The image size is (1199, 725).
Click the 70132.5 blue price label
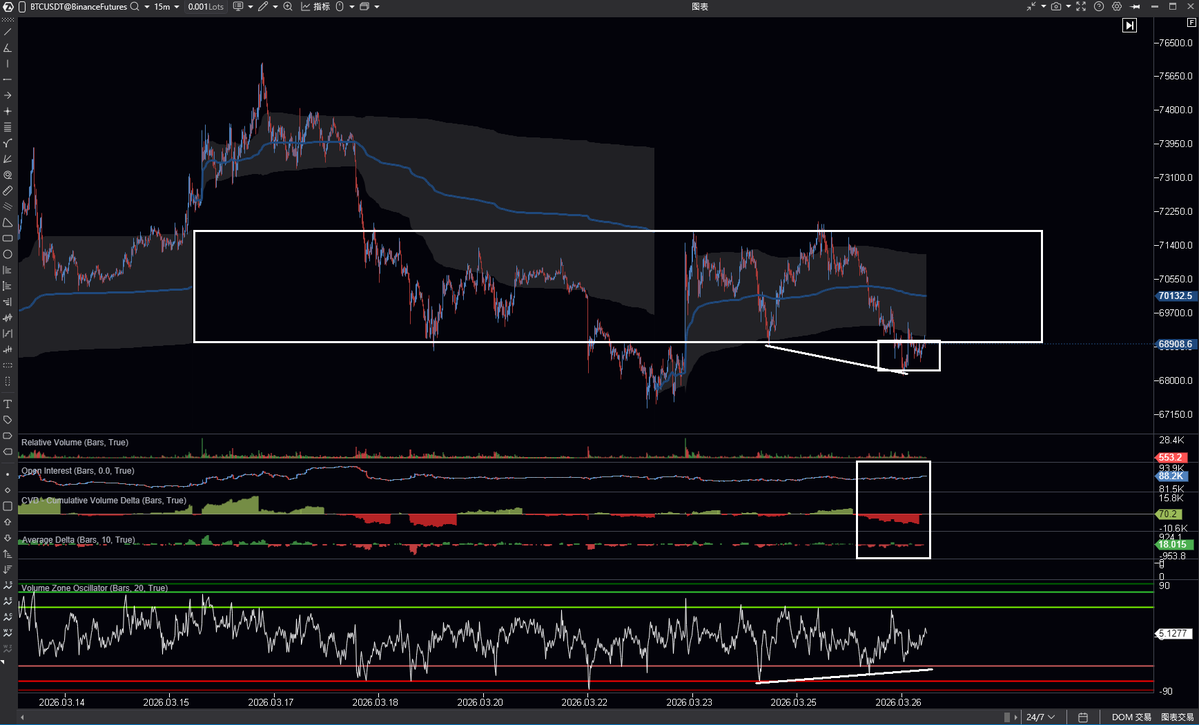[1175, 295]
